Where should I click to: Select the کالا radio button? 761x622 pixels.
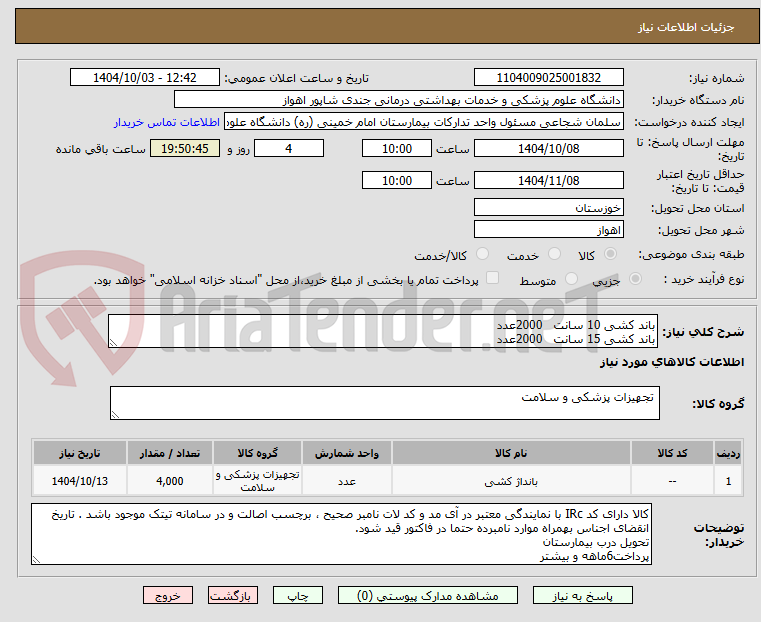610,254
